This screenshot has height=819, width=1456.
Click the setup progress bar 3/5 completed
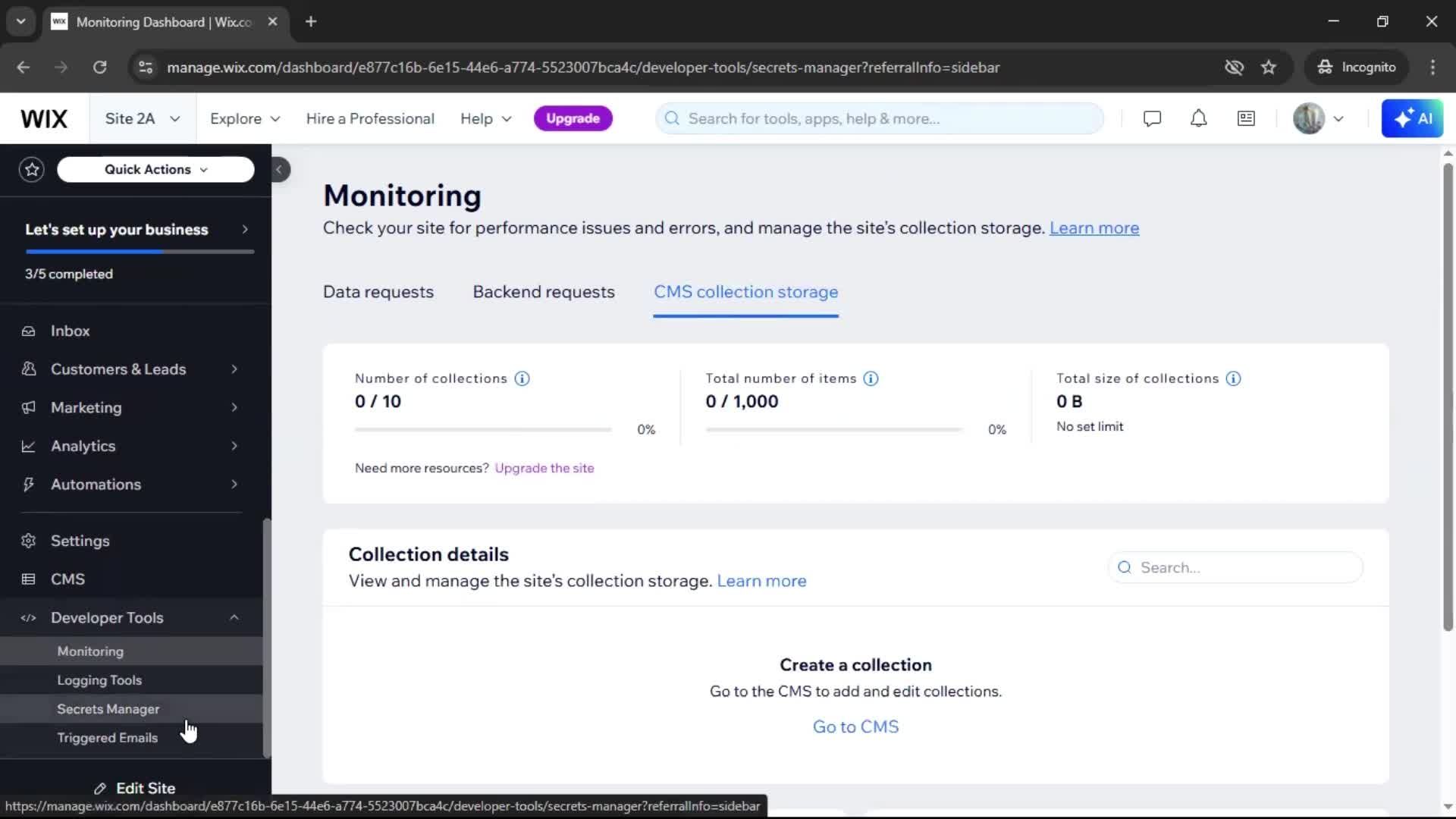[140, 252]
